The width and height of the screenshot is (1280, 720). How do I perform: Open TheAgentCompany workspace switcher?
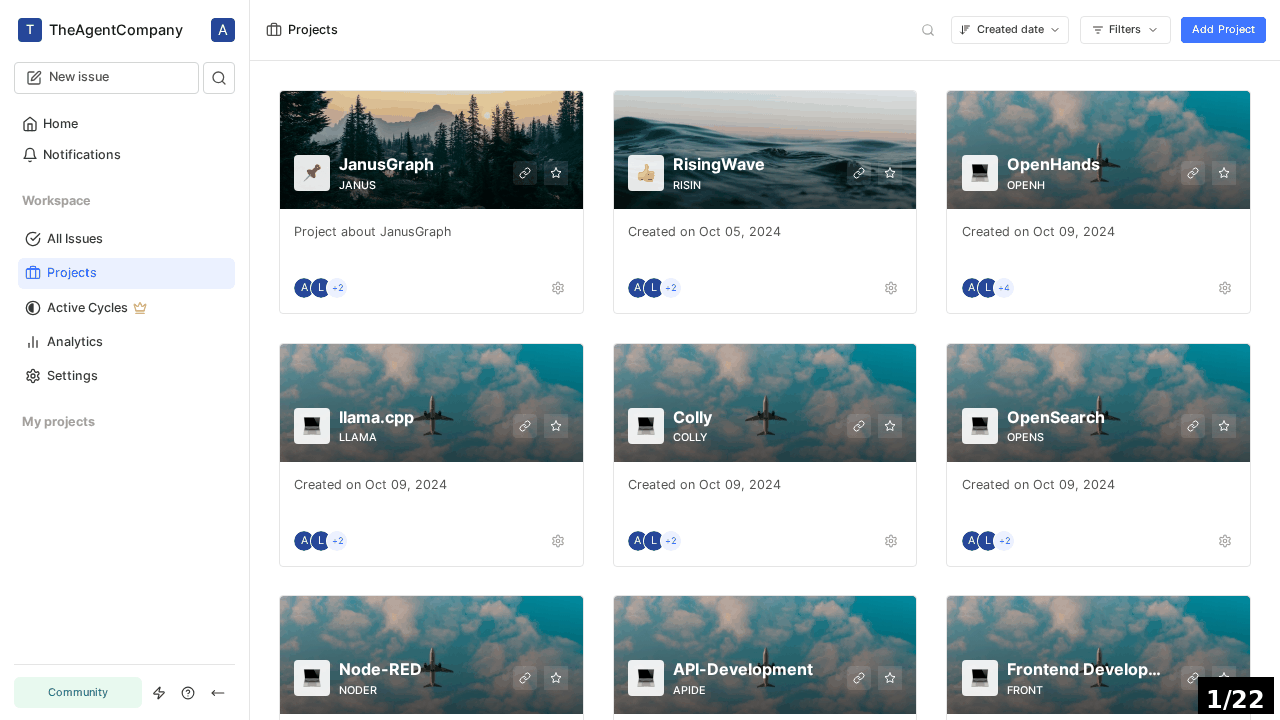pos(101,30)
